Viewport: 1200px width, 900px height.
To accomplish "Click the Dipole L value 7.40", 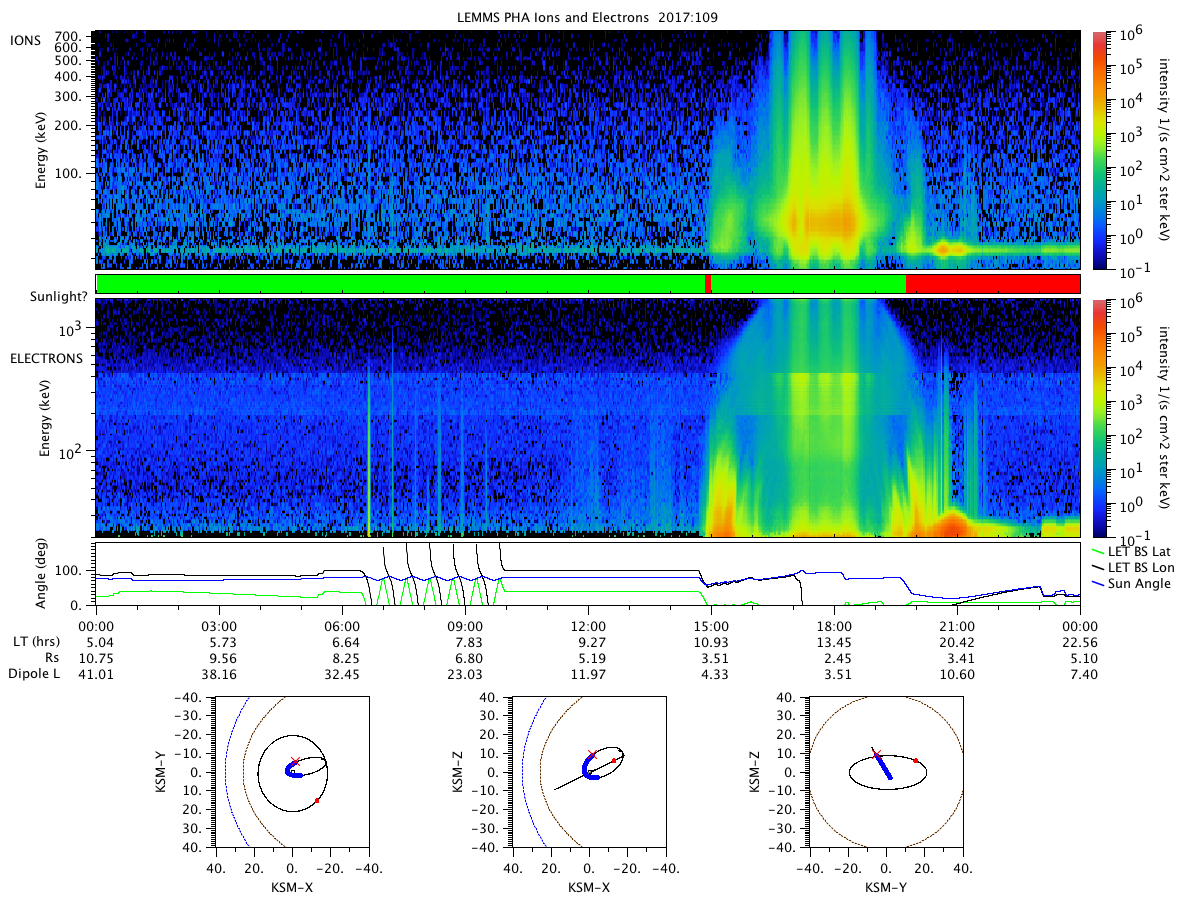I will 1080,675.
